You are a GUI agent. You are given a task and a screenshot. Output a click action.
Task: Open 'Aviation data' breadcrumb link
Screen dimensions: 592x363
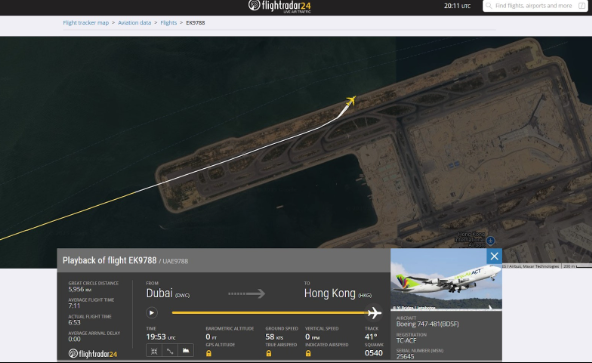point(134,23)
